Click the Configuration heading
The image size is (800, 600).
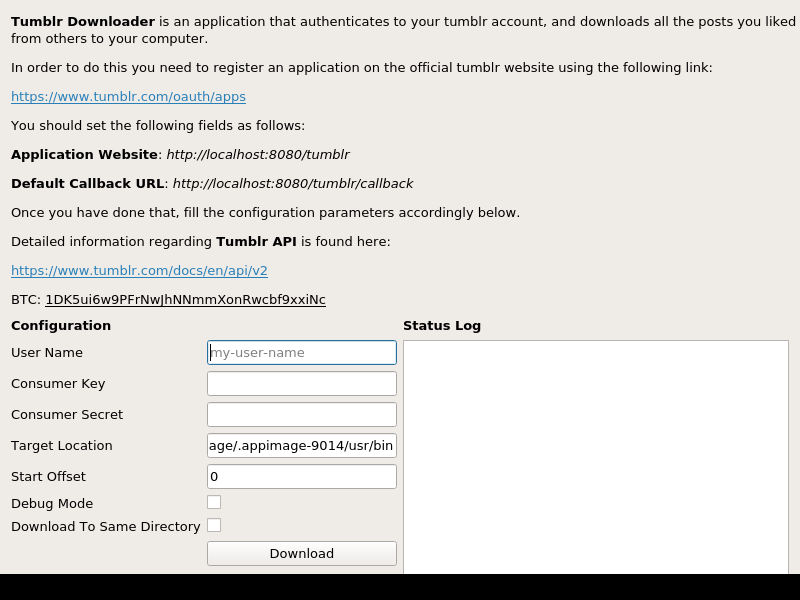click(x=61, y=326)
